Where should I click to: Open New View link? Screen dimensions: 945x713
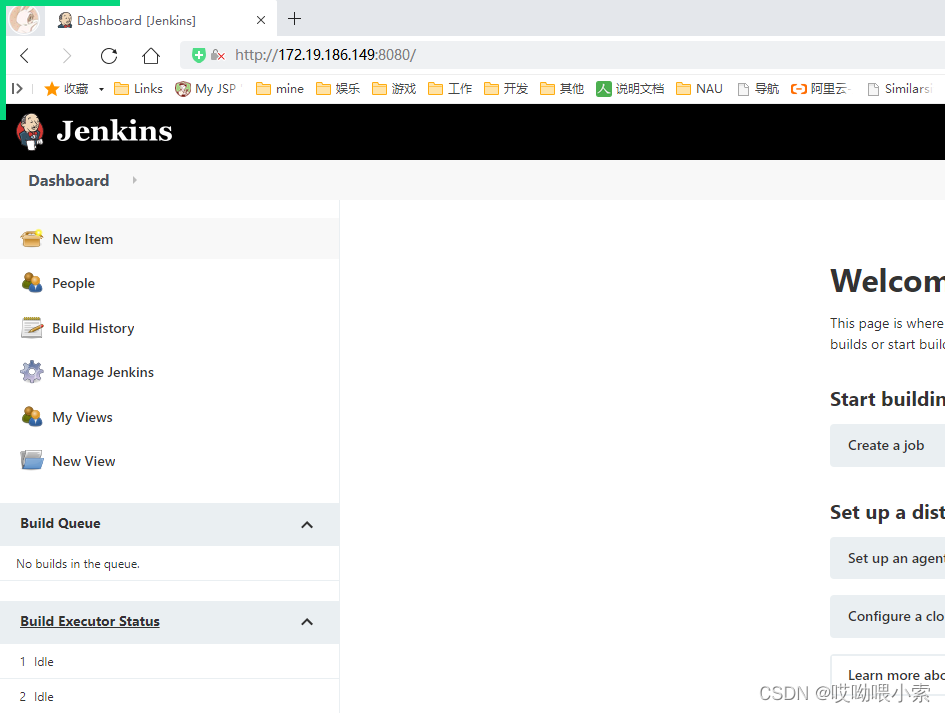point(84,461)
